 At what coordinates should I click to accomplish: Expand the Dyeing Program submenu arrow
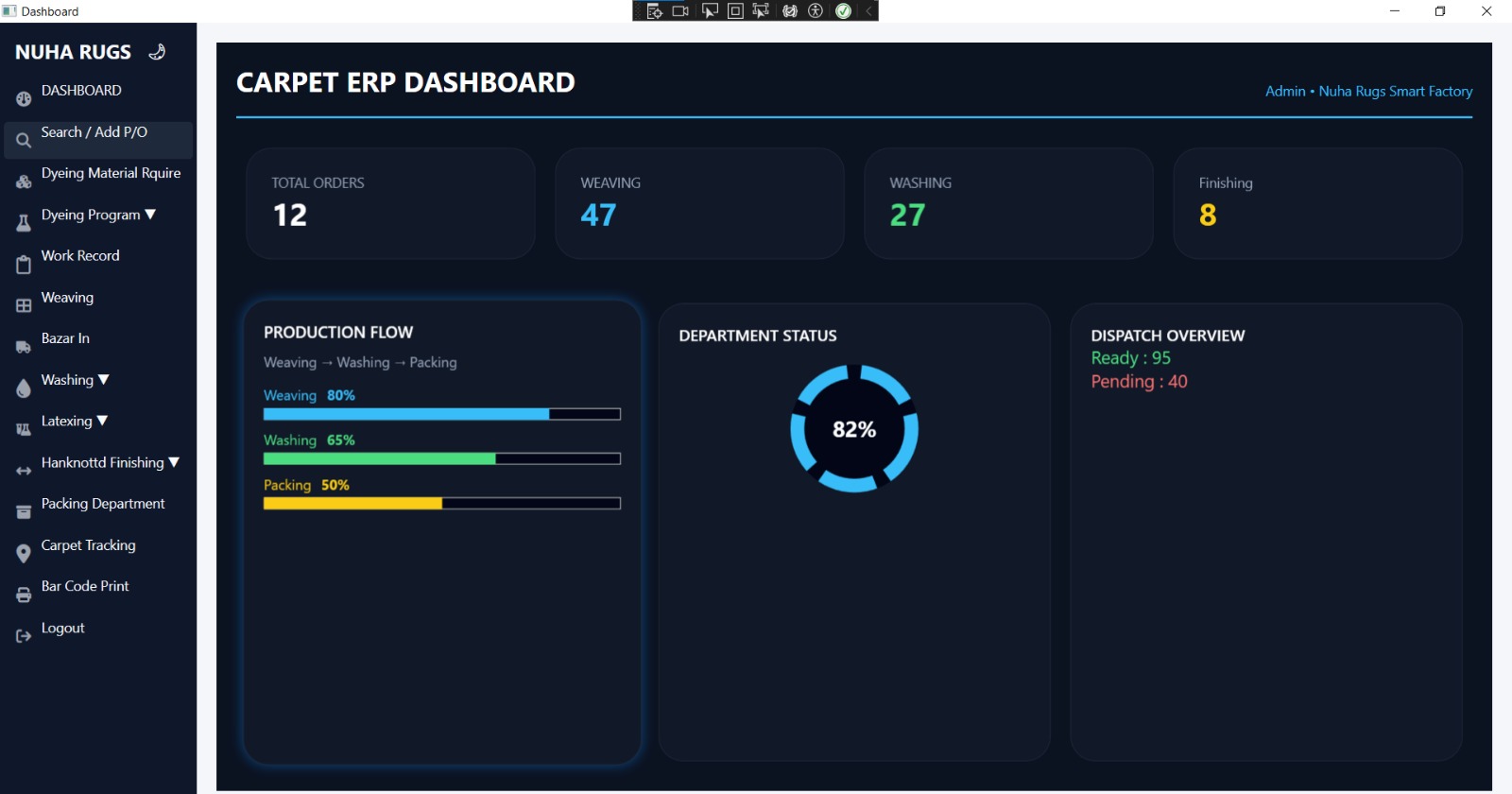(150, 215)
